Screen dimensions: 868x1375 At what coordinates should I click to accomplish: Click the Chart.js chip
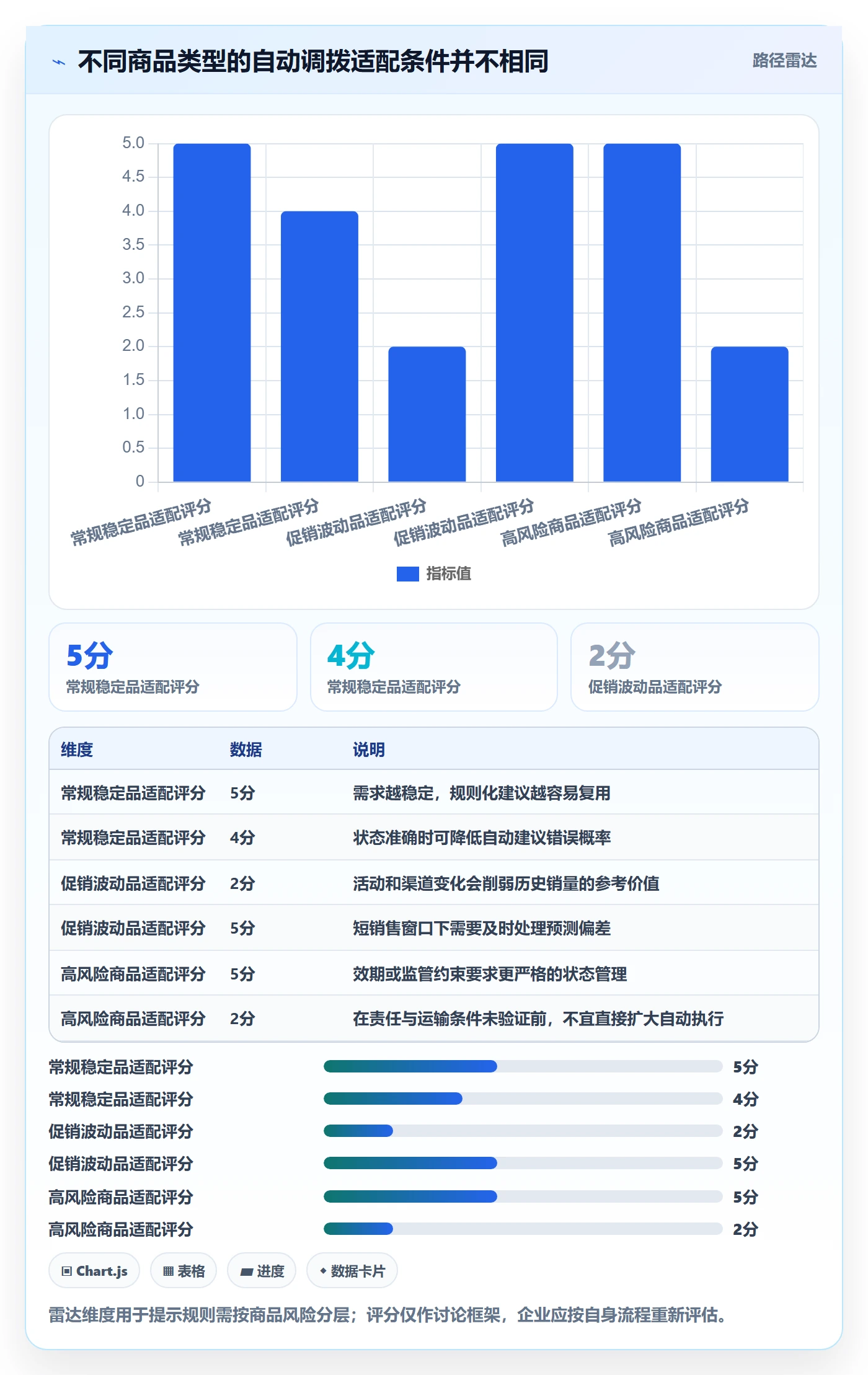[x=94, y=1271]
